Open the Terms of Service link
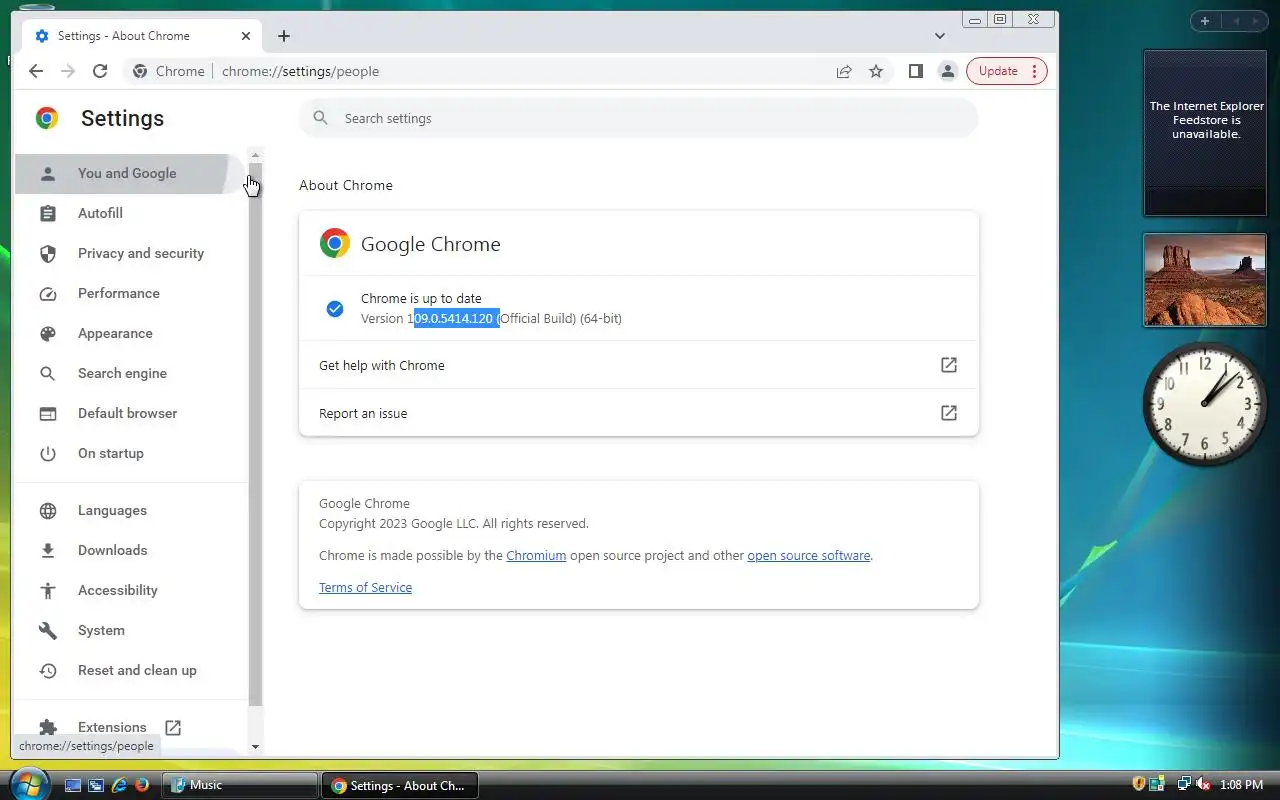1280x800 pixels. tap(365, 587)
